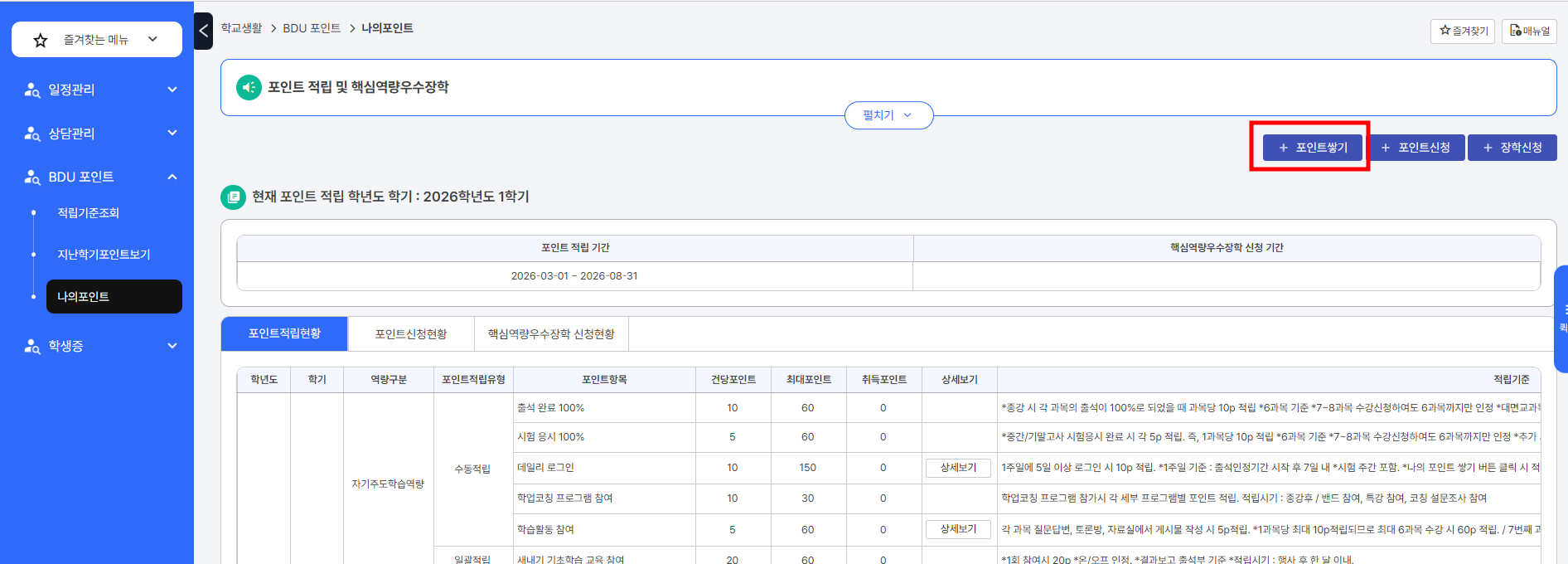
Task: Open the 매뉴얼 manual button
Action: 1529,31
